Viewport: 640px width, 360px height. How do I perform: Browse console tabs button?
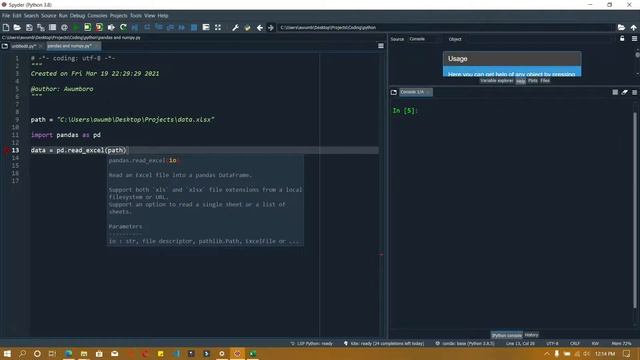click(393, 92)
